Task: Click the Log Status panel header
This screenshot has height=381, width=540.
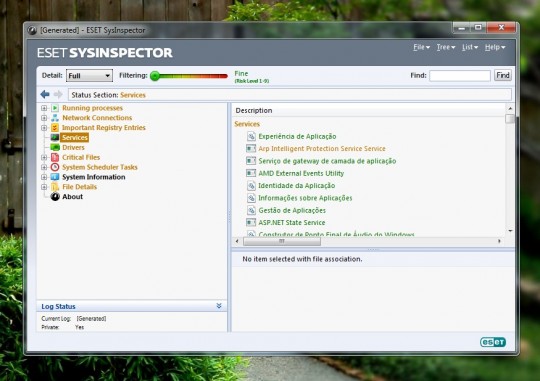Action: click(x=132, y=306)
